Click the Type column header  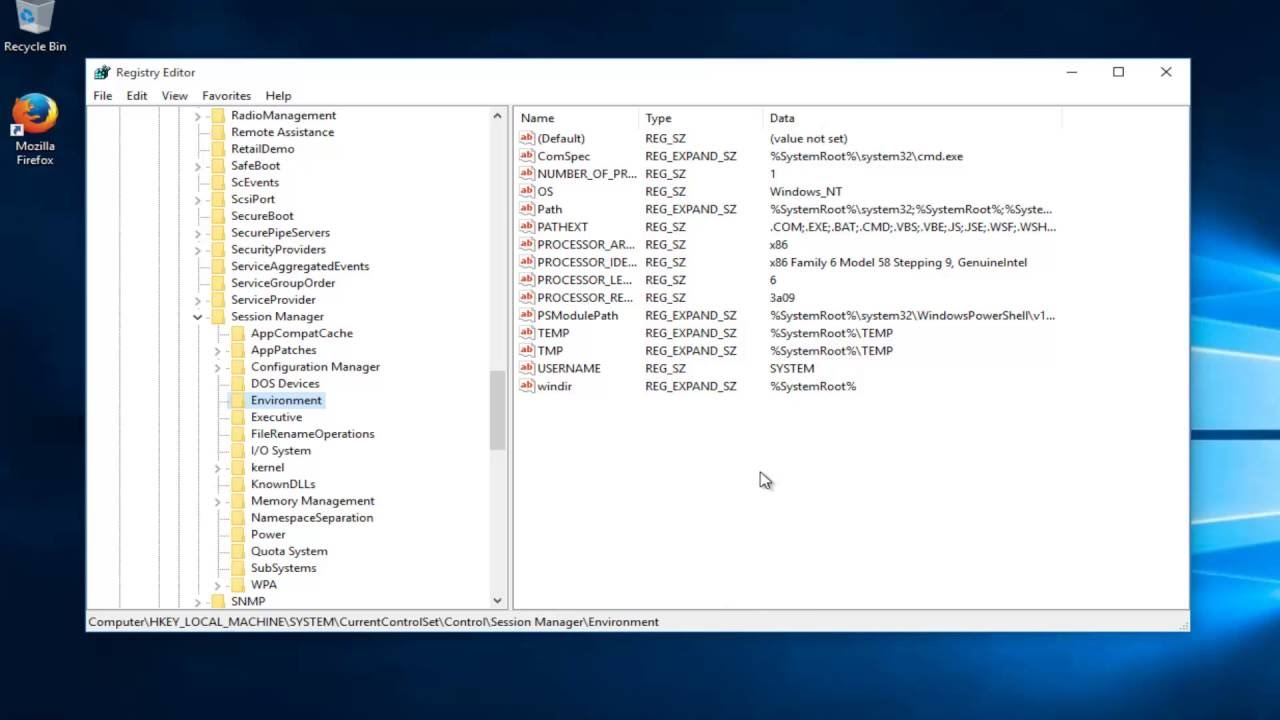701,118
